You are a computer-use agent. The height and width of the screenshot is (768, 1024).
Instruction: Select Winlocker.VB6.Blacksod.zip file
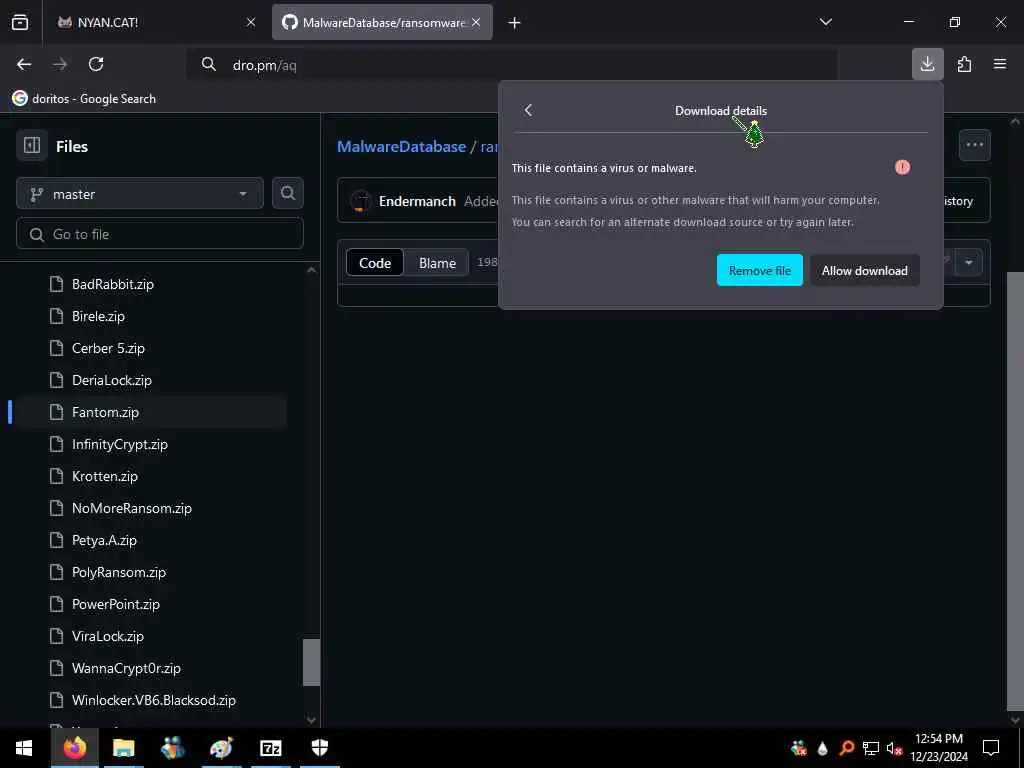[x=153, y=700]
